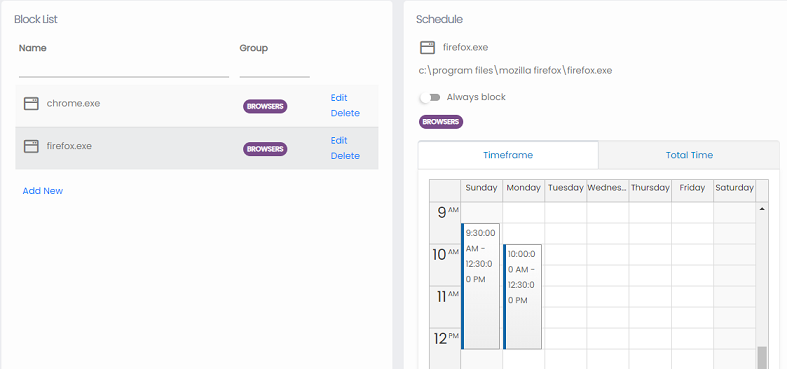The height and width of the screenshot is (369, 787).
Task: Edit the firefox.exe entry
Action: [339, 141]
